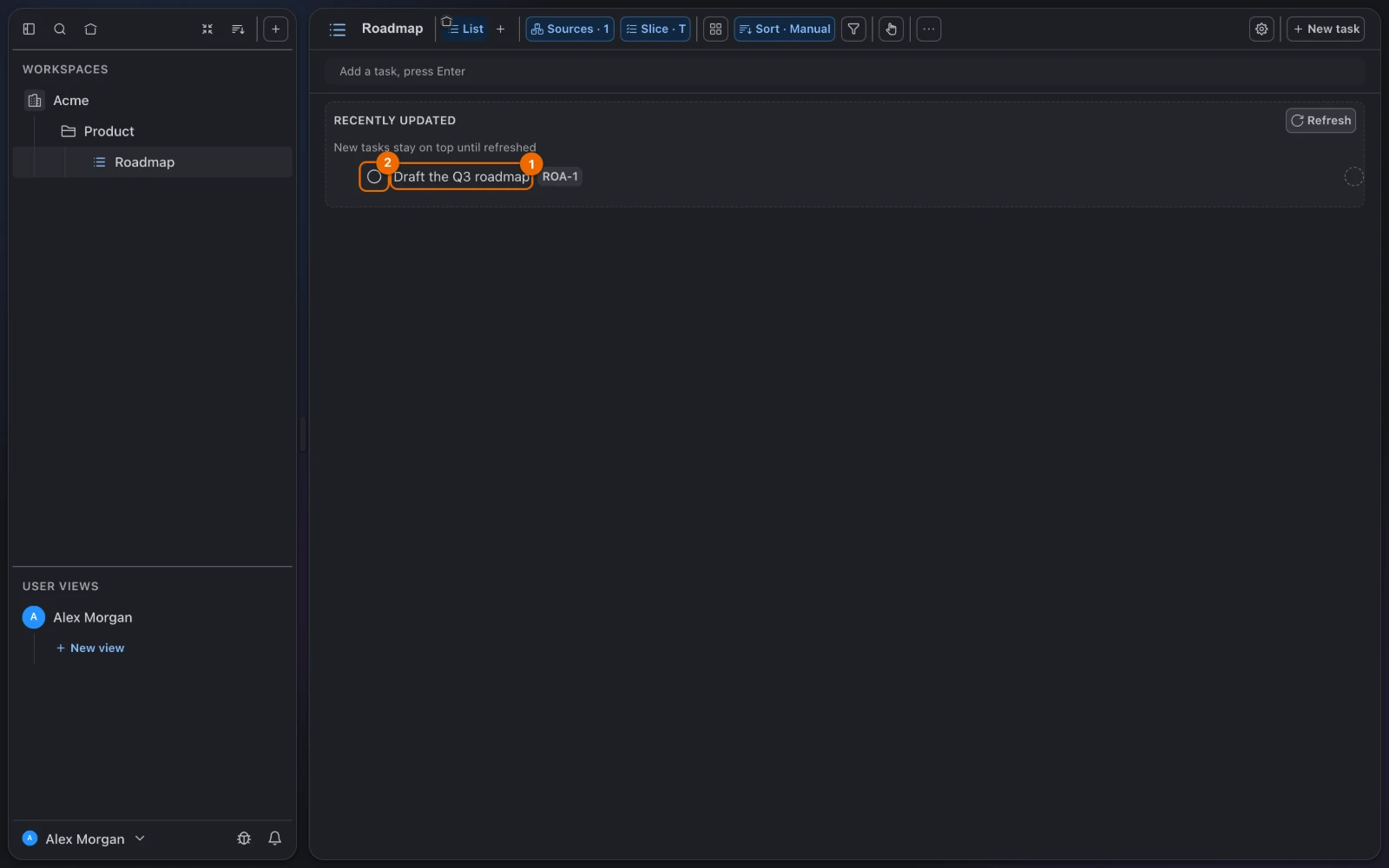Go to home via the house icon
The width and height of the screenshot is (1389, 868).
pos(90,29)
